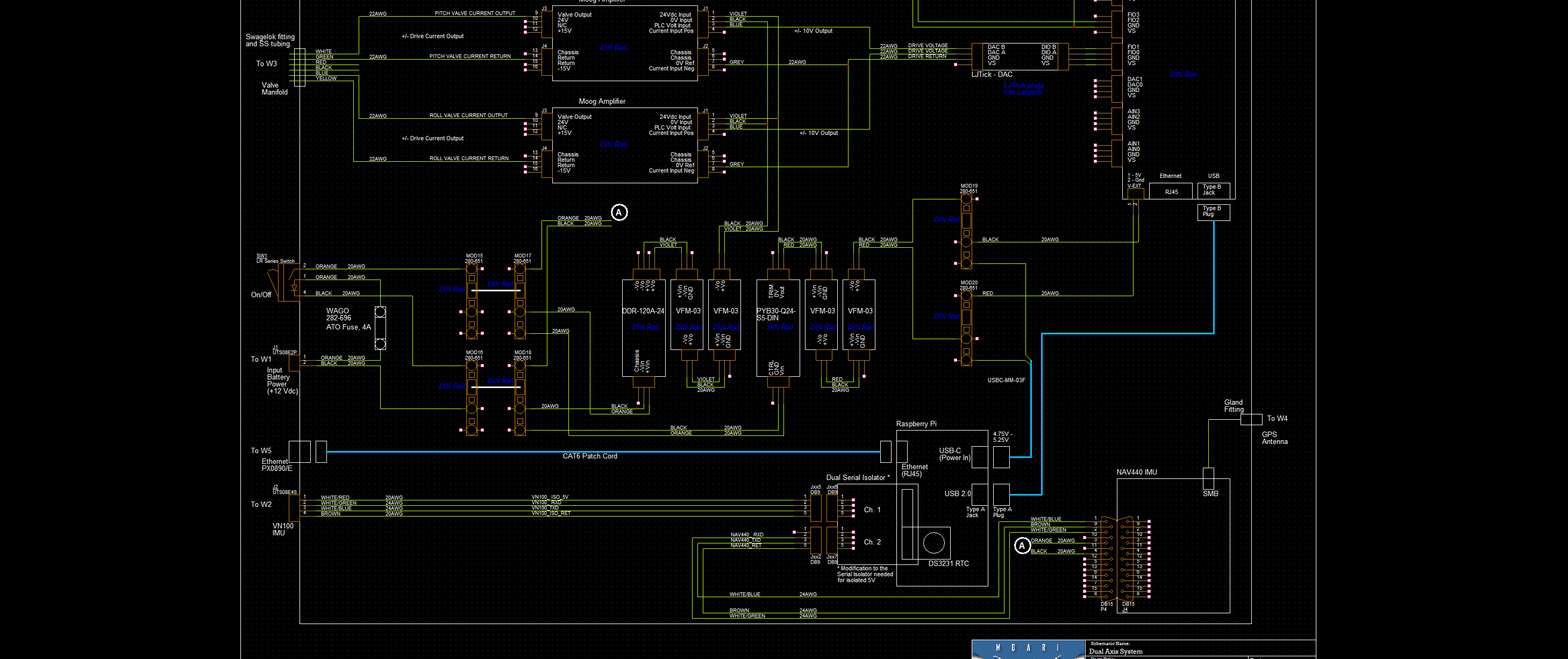Select the "USB-C (Power In)" port label
Screen dimensions: 1568x659
click(954, 455)
